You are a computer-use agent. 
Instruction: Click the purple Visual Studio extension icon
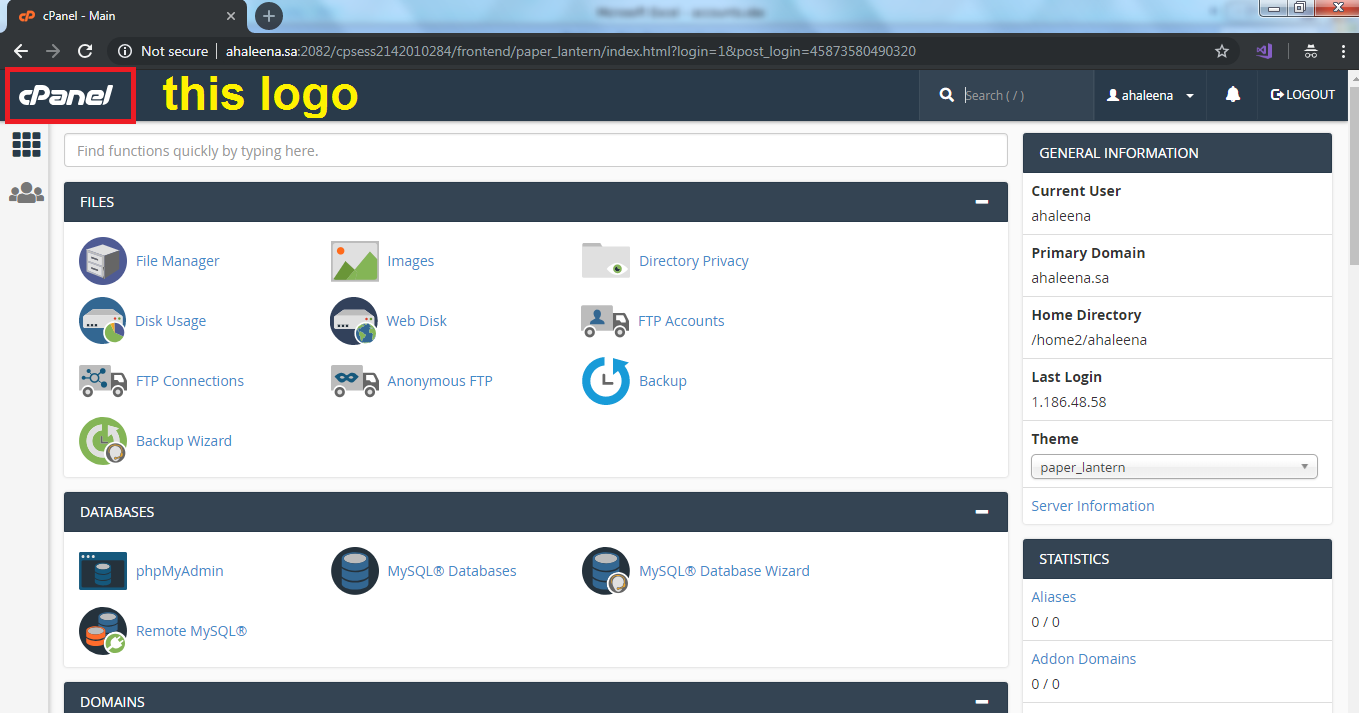tap(1264, 51)
